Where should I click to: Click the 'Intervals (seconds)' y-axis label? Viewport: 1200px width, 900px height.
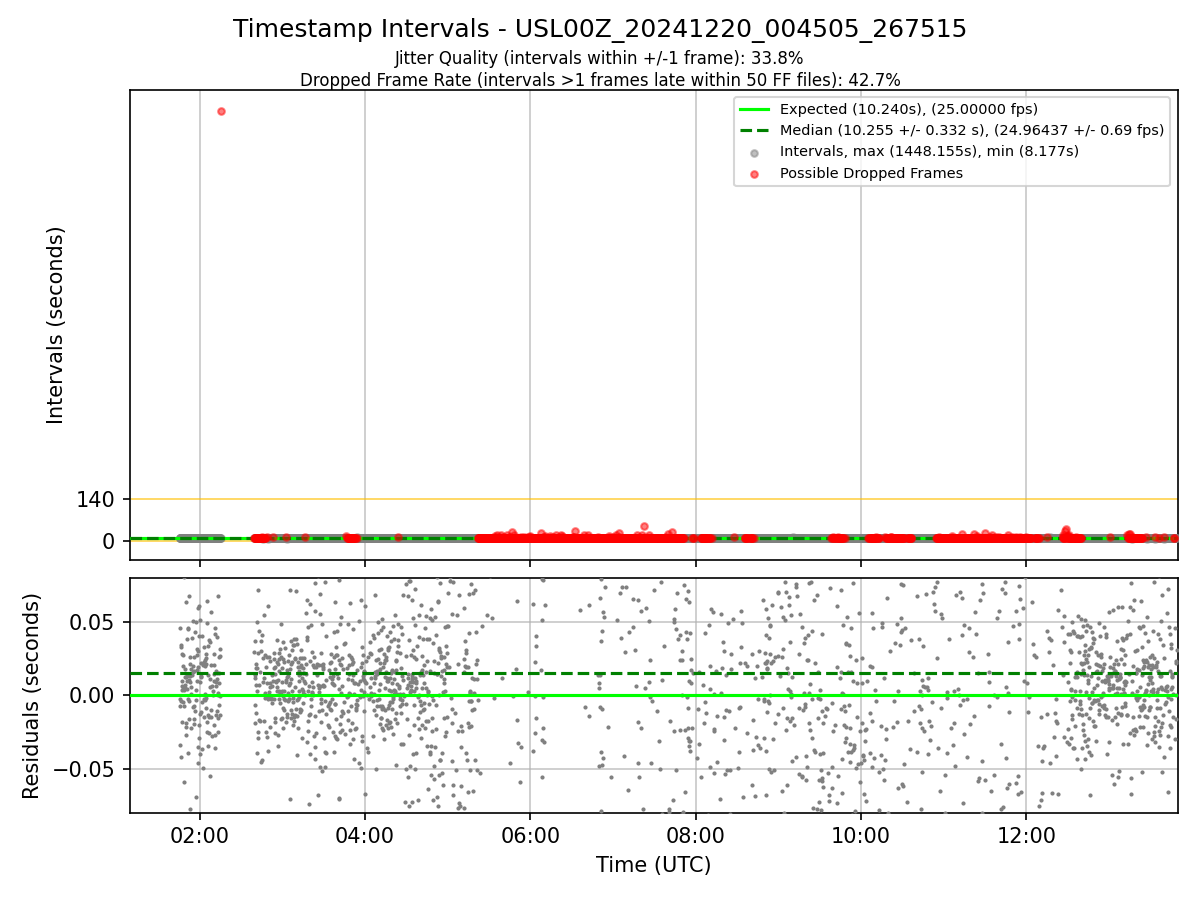coord(56,325)
